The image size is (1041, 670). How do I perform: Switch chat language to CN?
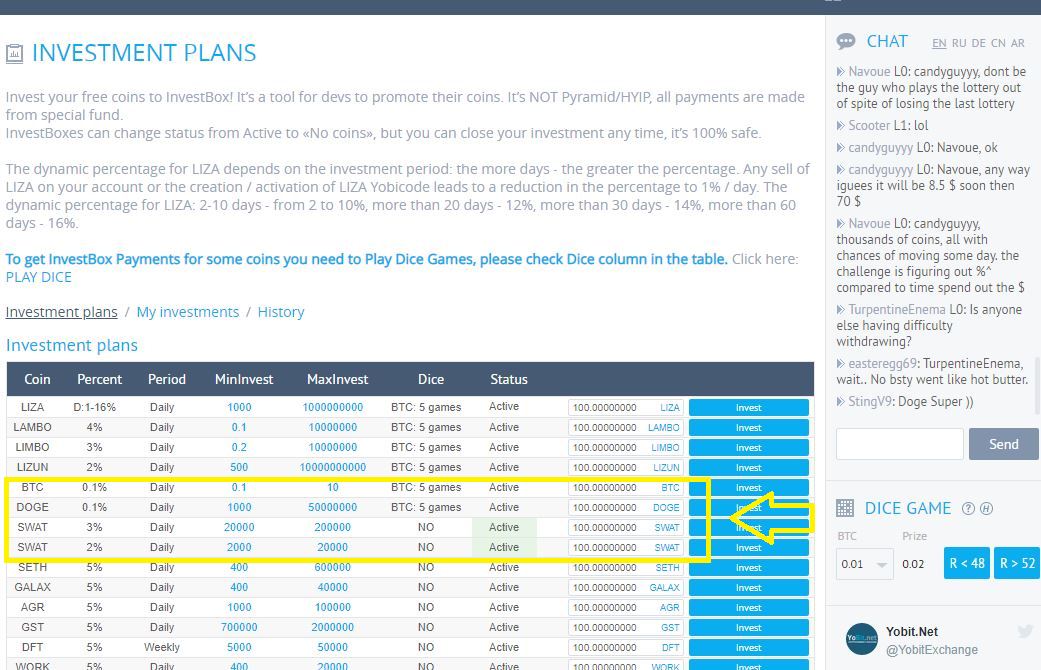click(998, 43)
